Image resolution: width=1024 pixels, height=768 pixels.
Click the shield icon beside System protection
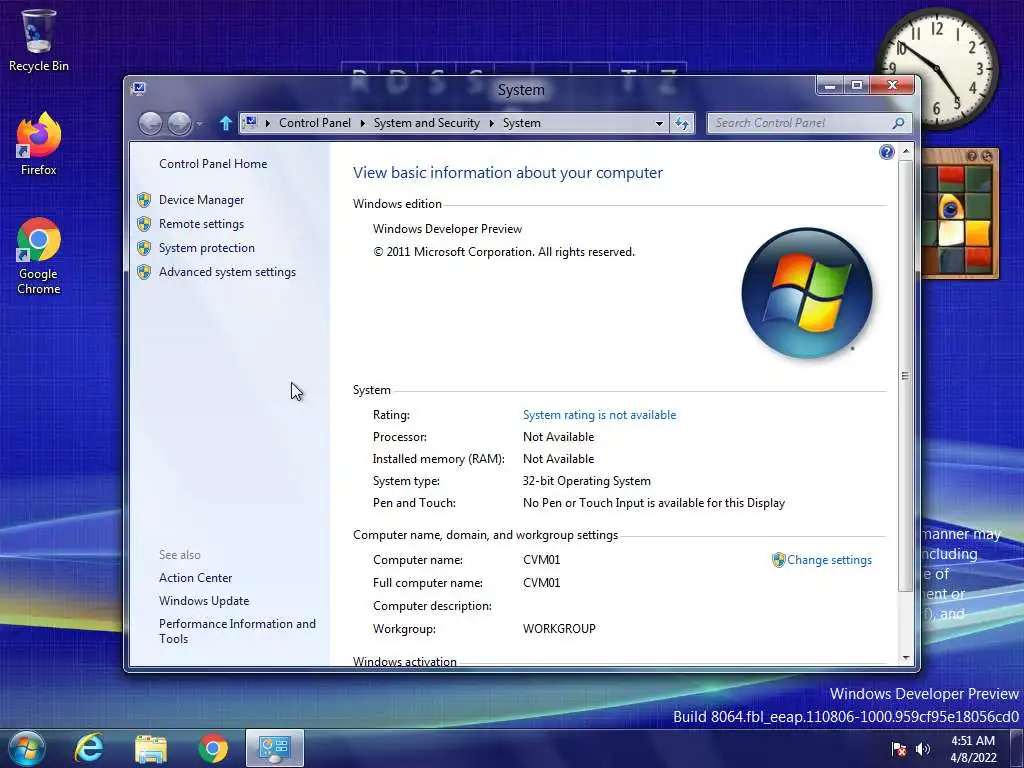(x=144, y=248)
